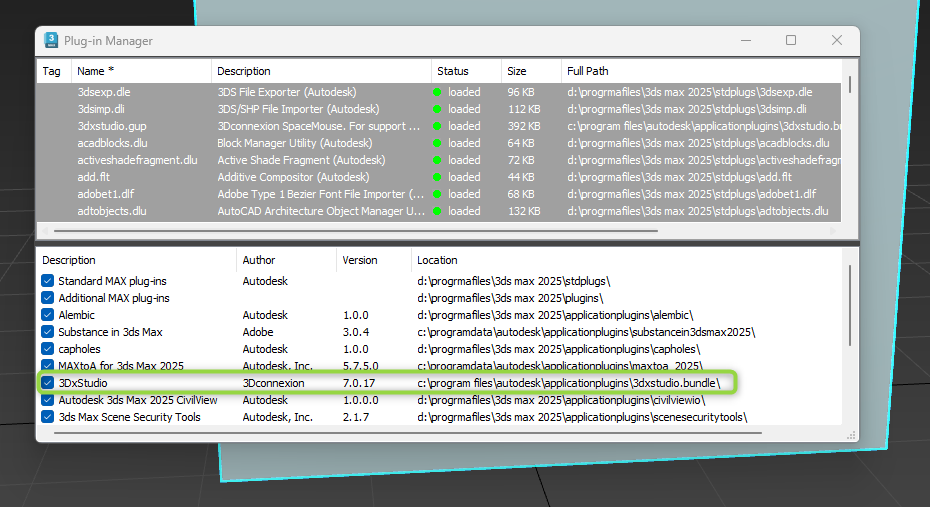
Task: Click '3DS File Exporter (Autodesk)' description
Action: (286, 92)
